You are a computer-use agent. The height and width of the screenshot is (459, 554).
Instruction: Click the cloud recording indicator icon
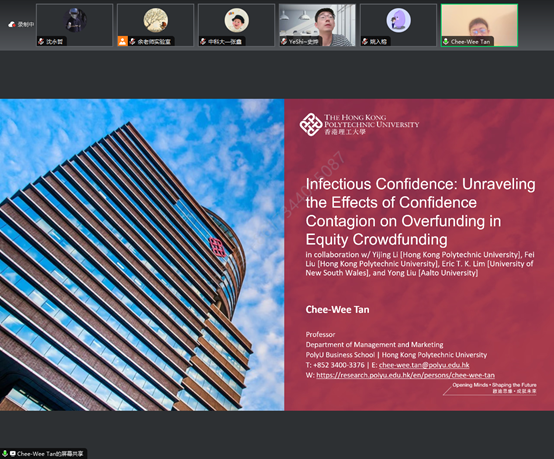coord(12,24)
